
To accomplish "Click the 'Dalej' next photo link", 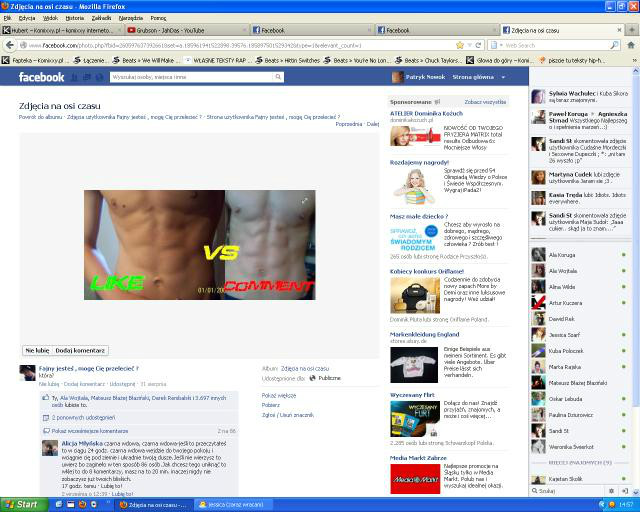I will point(373,124).
